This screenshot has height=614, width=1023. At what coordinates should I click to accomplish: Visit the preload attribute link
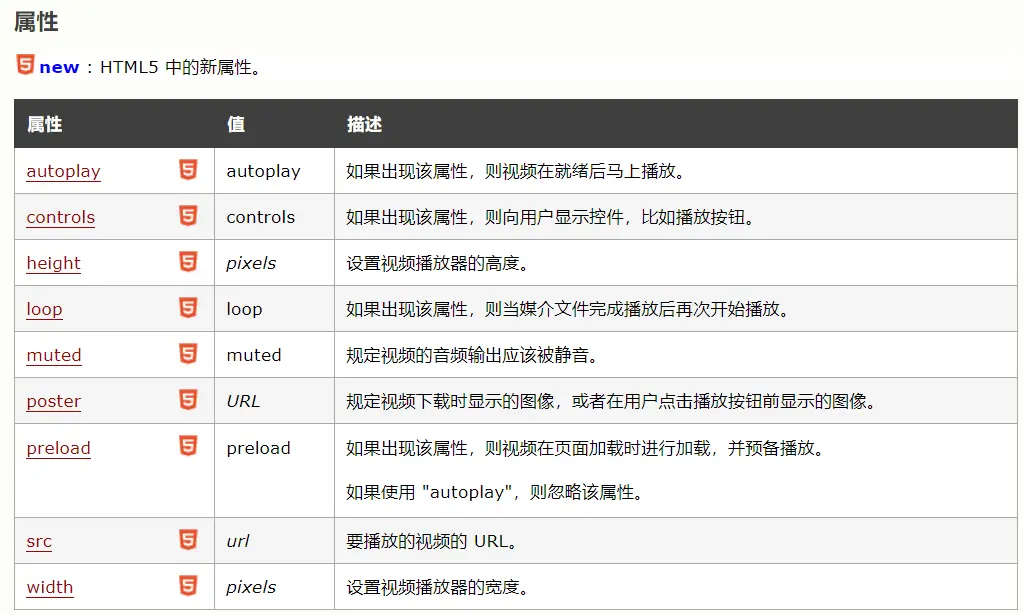59,448
